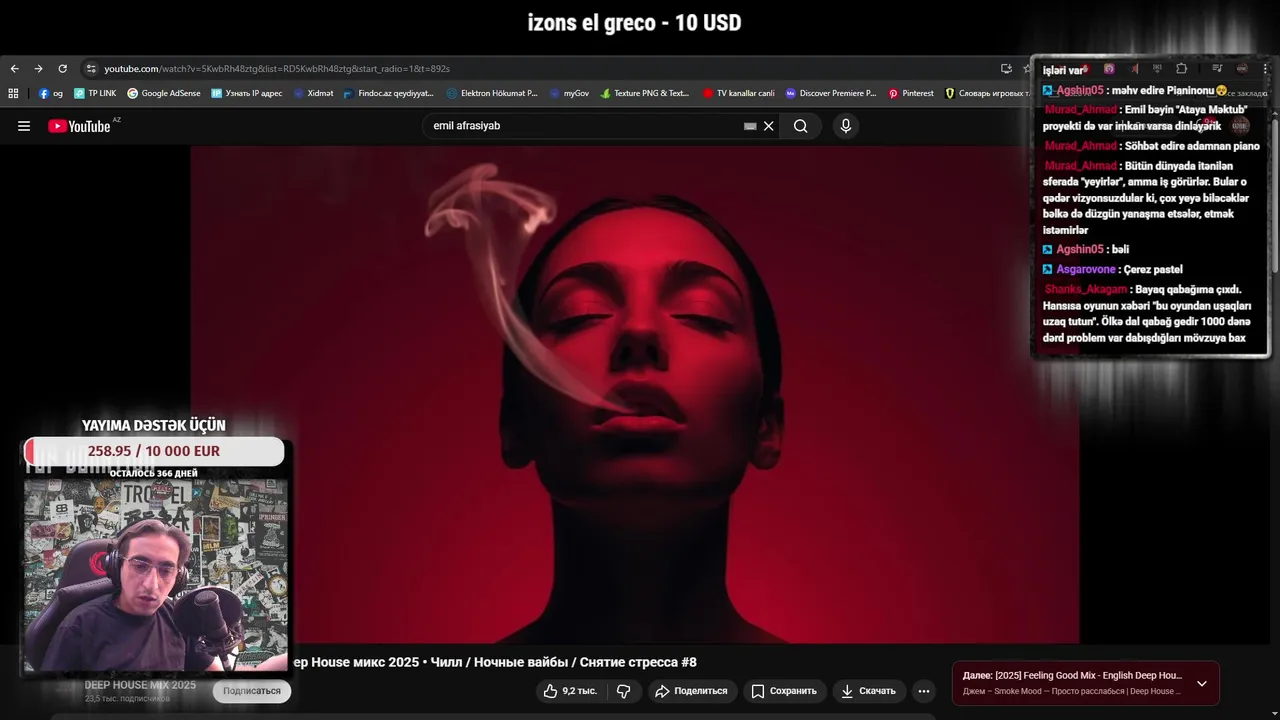Like the video with 9,2 тыс. likes

tap(570, 691)
